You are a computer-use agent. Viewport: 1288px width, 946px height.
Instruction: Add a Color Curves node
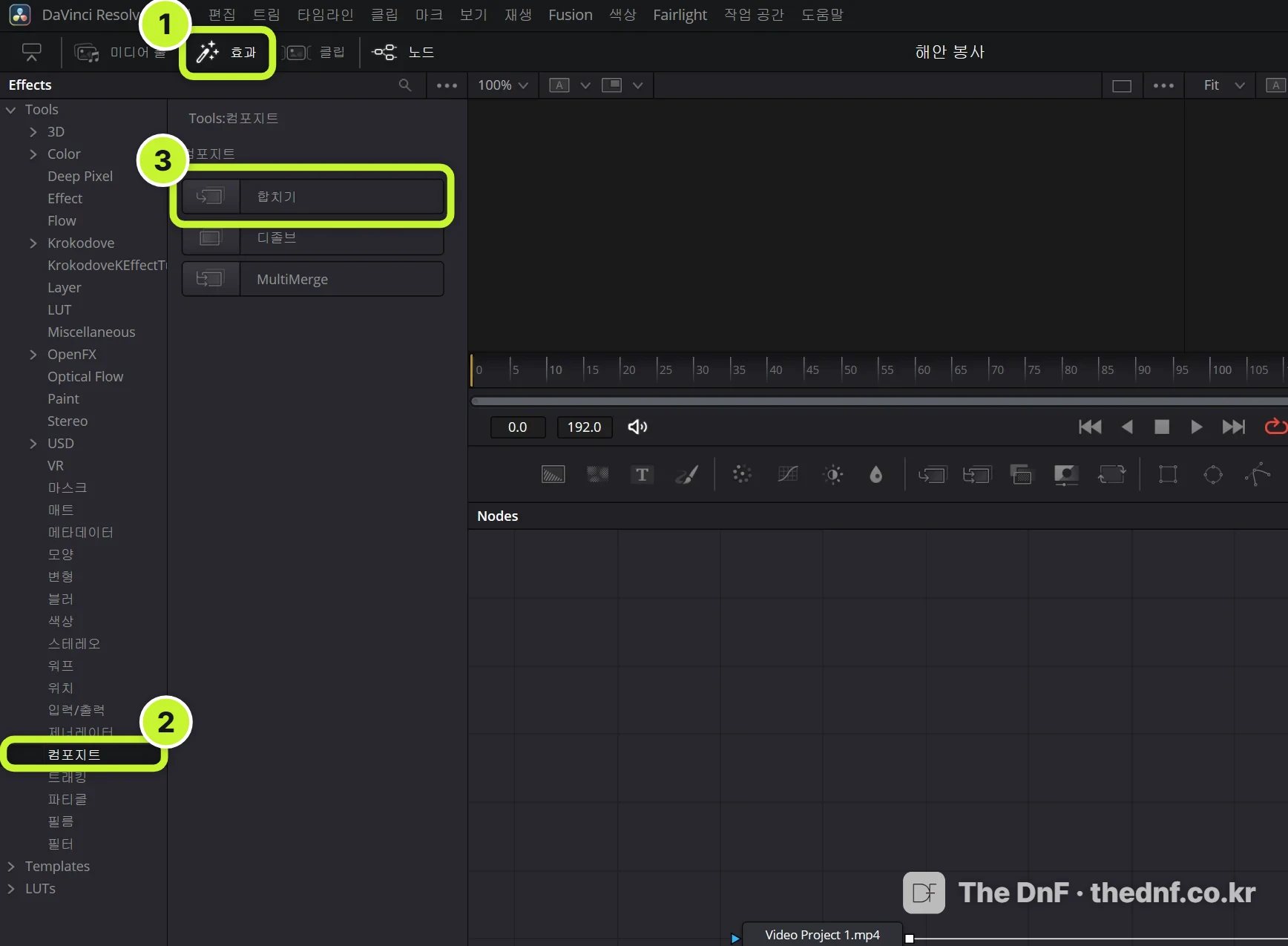click(788, 474)
